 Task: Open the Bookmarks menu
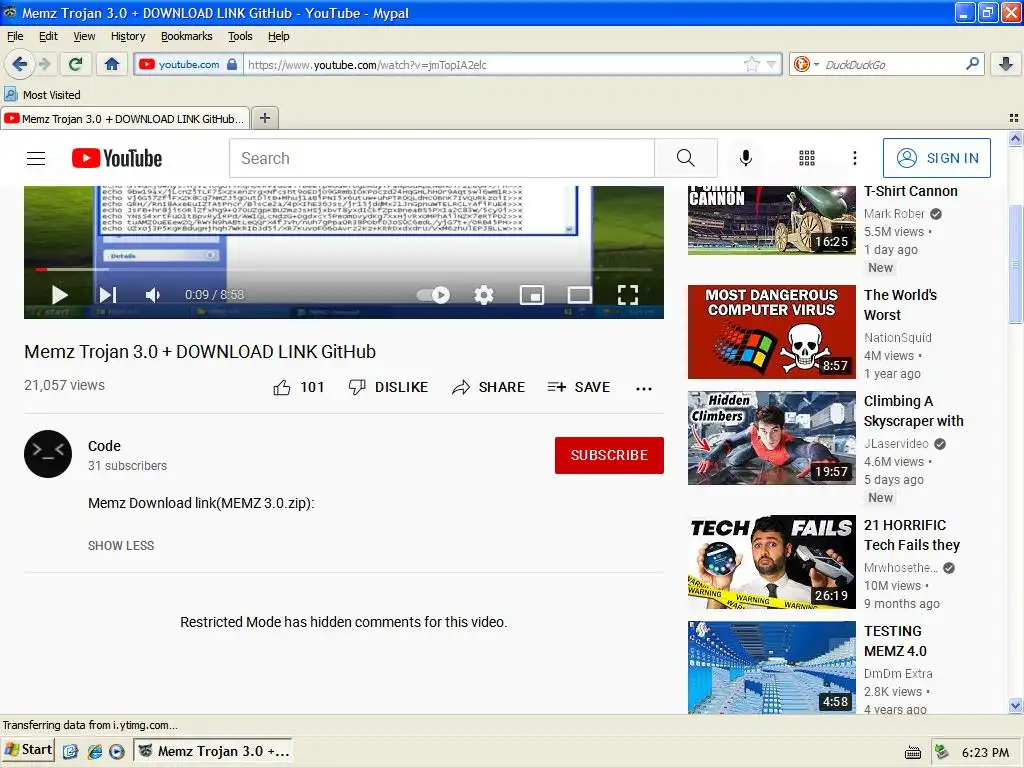[x=187, y=36]
